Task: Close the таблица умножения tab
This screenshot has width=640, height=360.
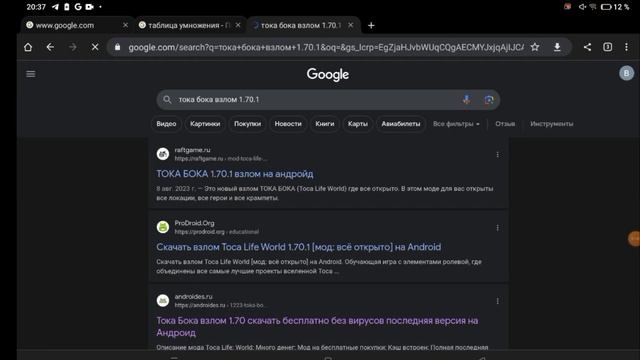Action: coord(238,25)
